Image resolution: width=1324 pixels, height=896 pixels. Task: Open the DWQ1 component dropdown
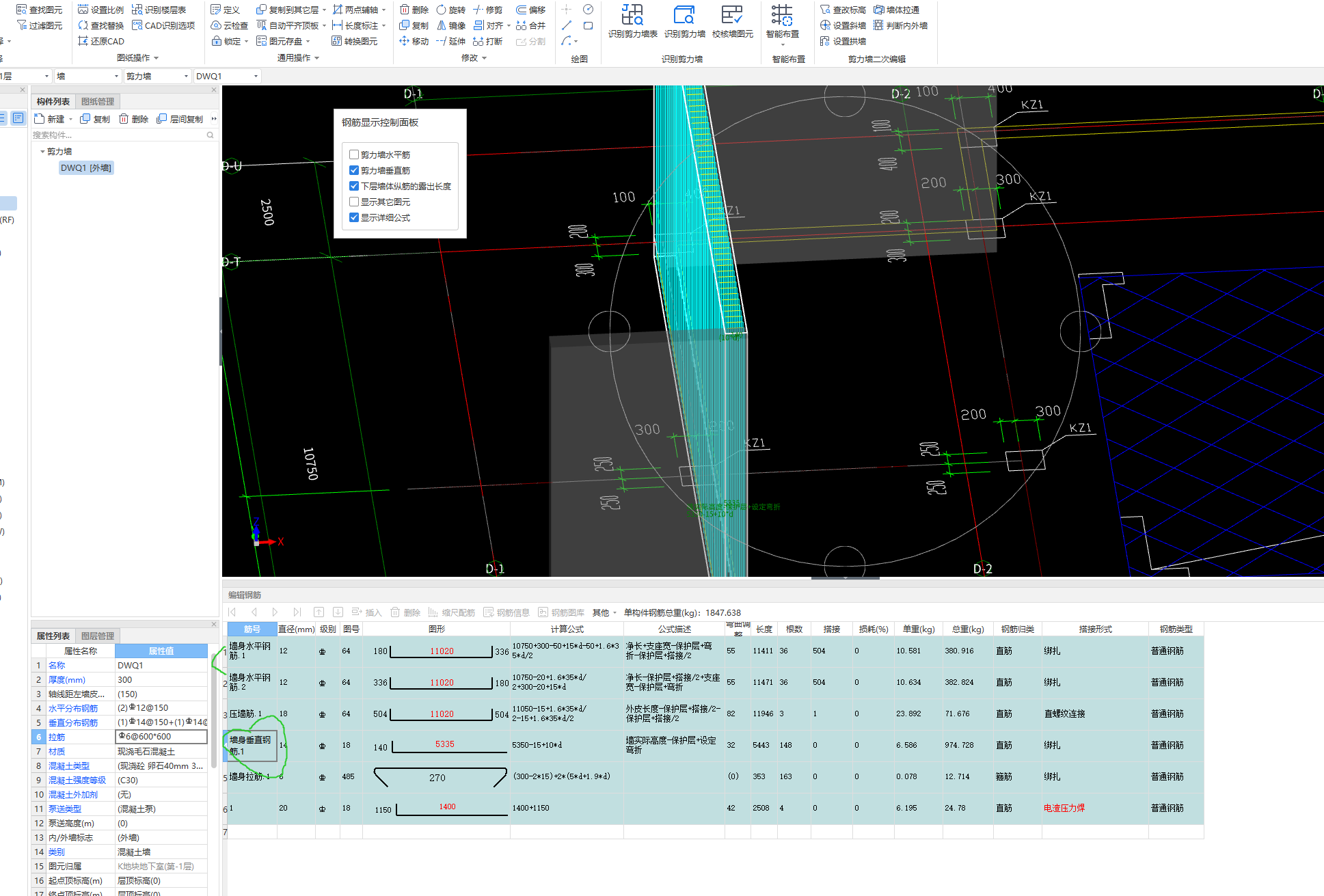coord(256,76)
